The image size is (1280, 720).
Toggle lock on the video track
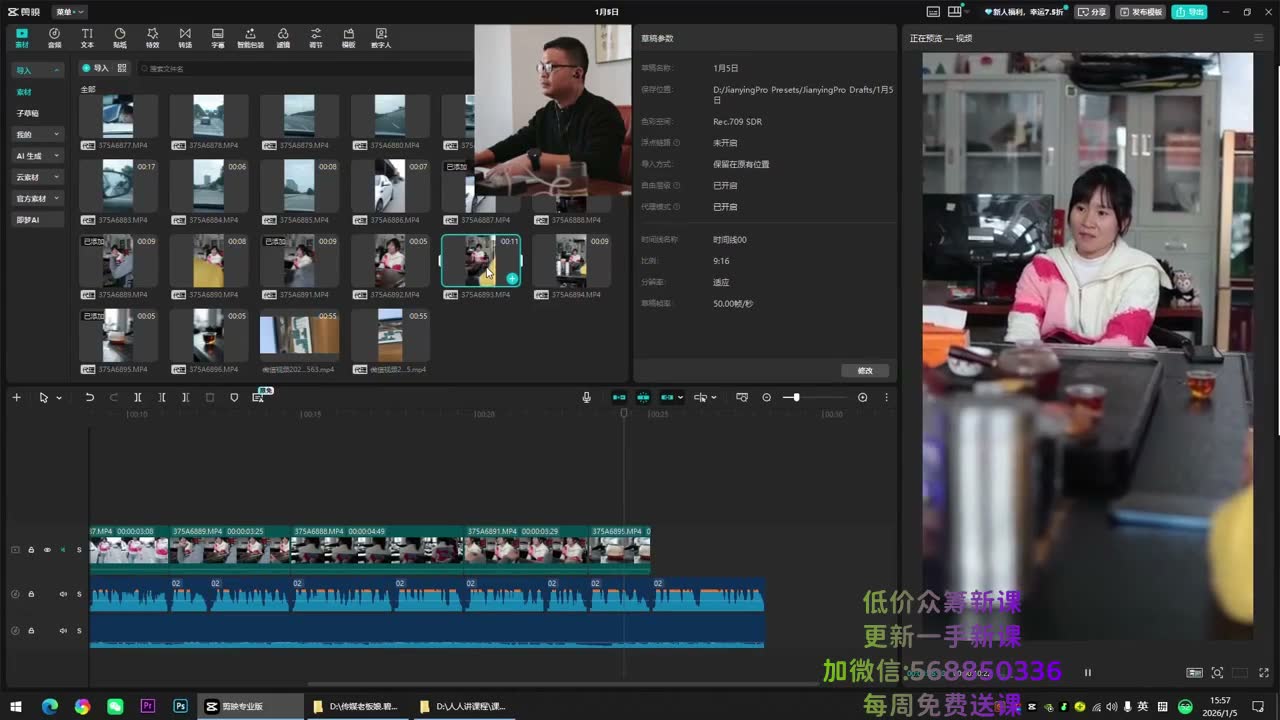[x=31, y=549]
